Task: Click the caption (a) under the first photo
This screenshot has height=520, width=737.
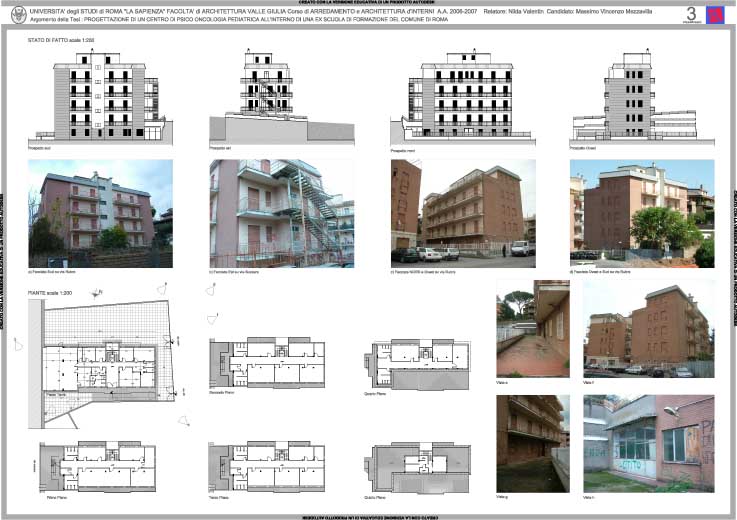Action: (x=52, y=272)
